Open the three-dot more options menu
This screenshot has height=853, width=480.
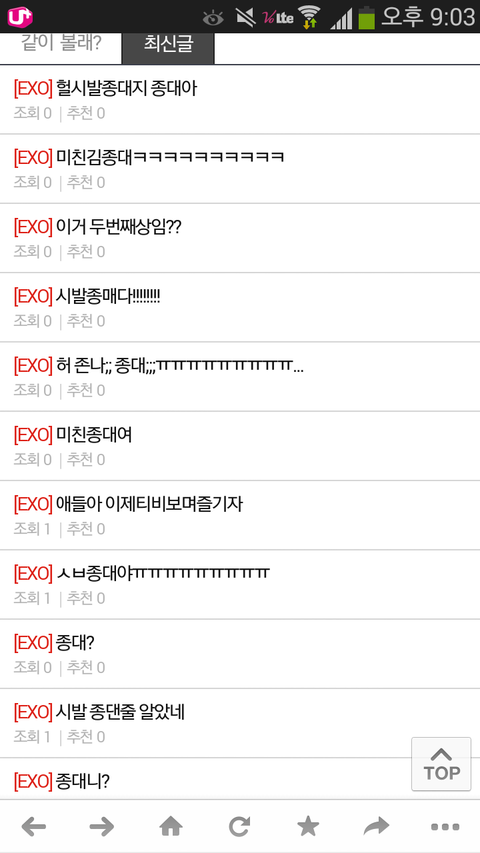[x=445, y=827]
